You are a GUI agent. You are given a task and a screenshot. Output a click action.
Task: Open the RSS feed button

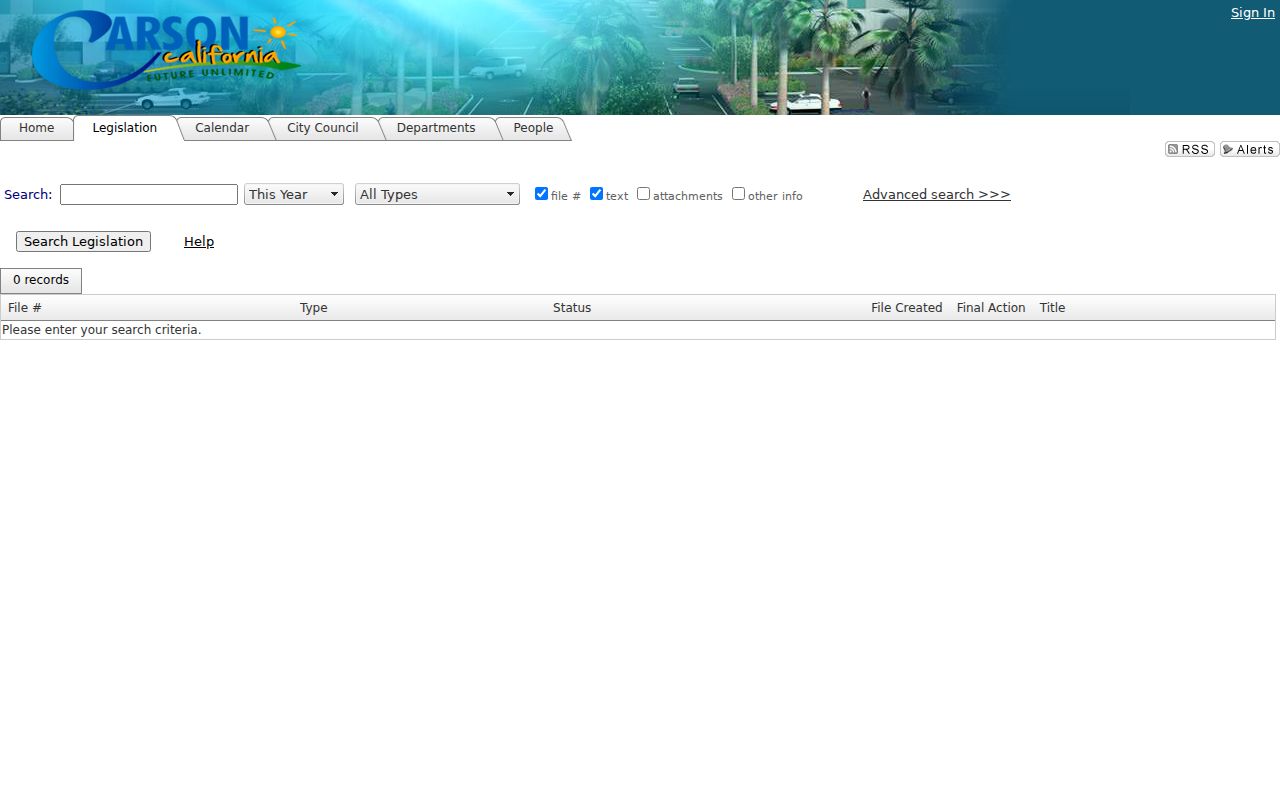pyautogui.click(x=1190, y=149)
